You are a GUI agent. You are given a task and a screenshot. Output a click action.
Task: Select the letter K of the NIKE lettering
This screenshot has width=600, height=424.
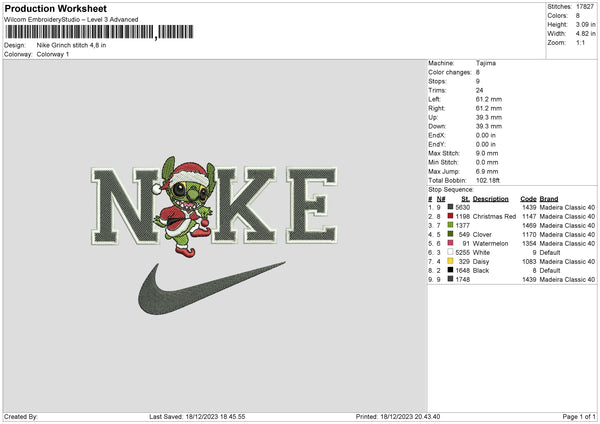coord(245,205)
